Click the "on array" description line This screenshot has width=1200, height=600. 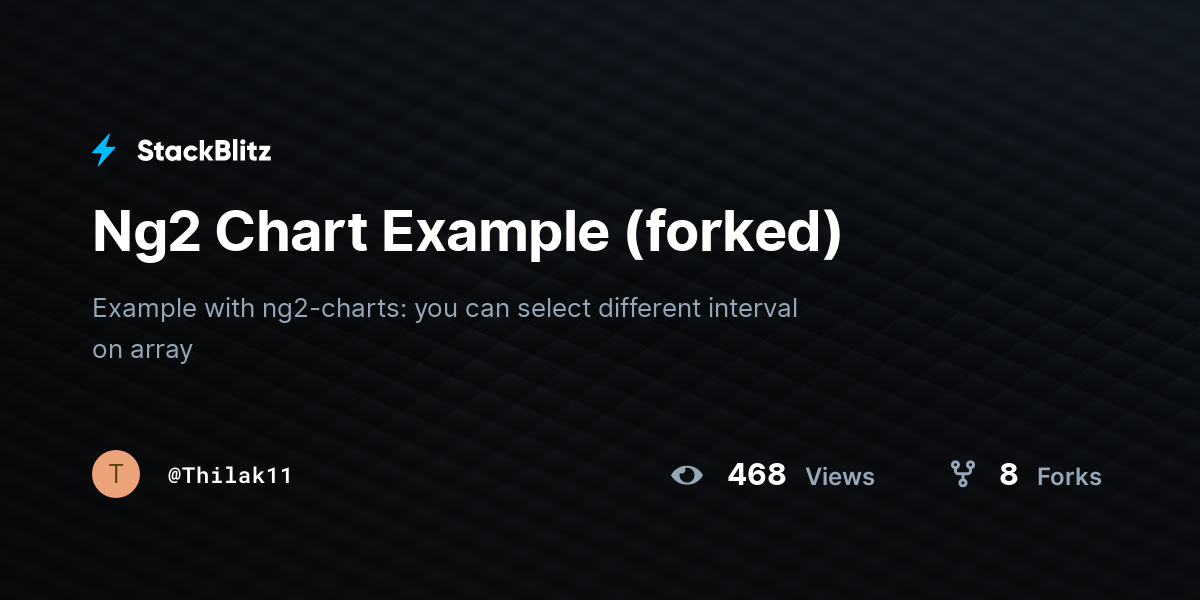point(142,350)
